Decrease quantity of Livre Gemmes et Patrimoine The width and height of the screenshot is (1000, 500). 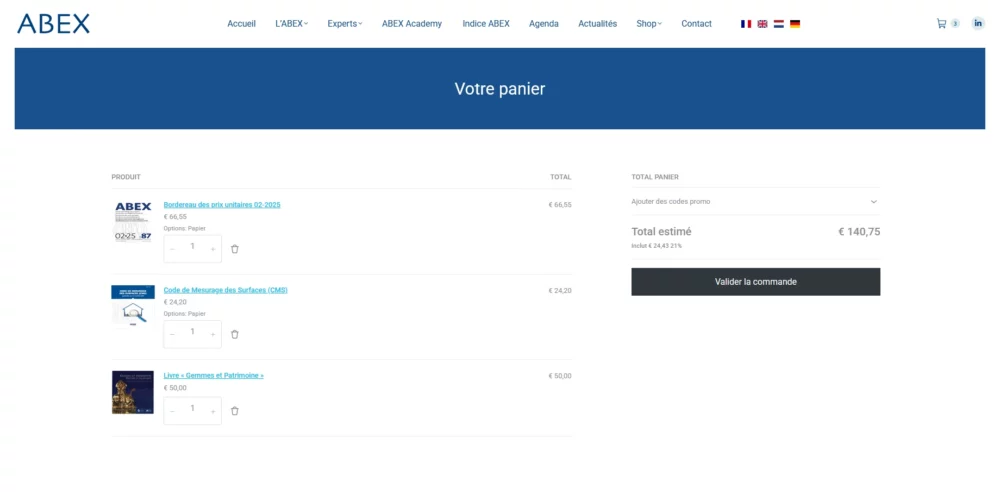172,411
